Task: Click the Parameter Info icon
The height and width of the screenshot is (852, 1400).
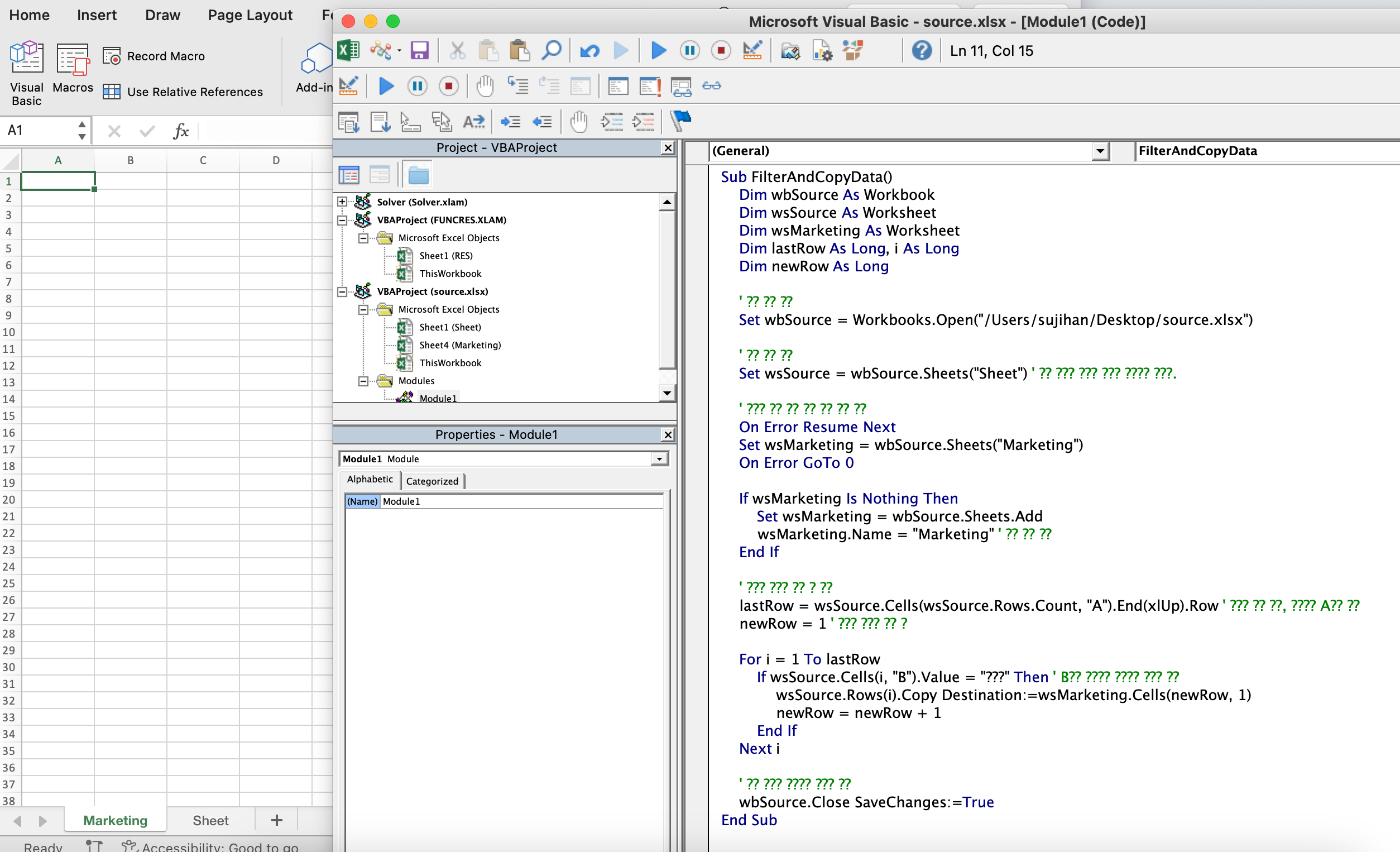Action: (x=442, y=122)
